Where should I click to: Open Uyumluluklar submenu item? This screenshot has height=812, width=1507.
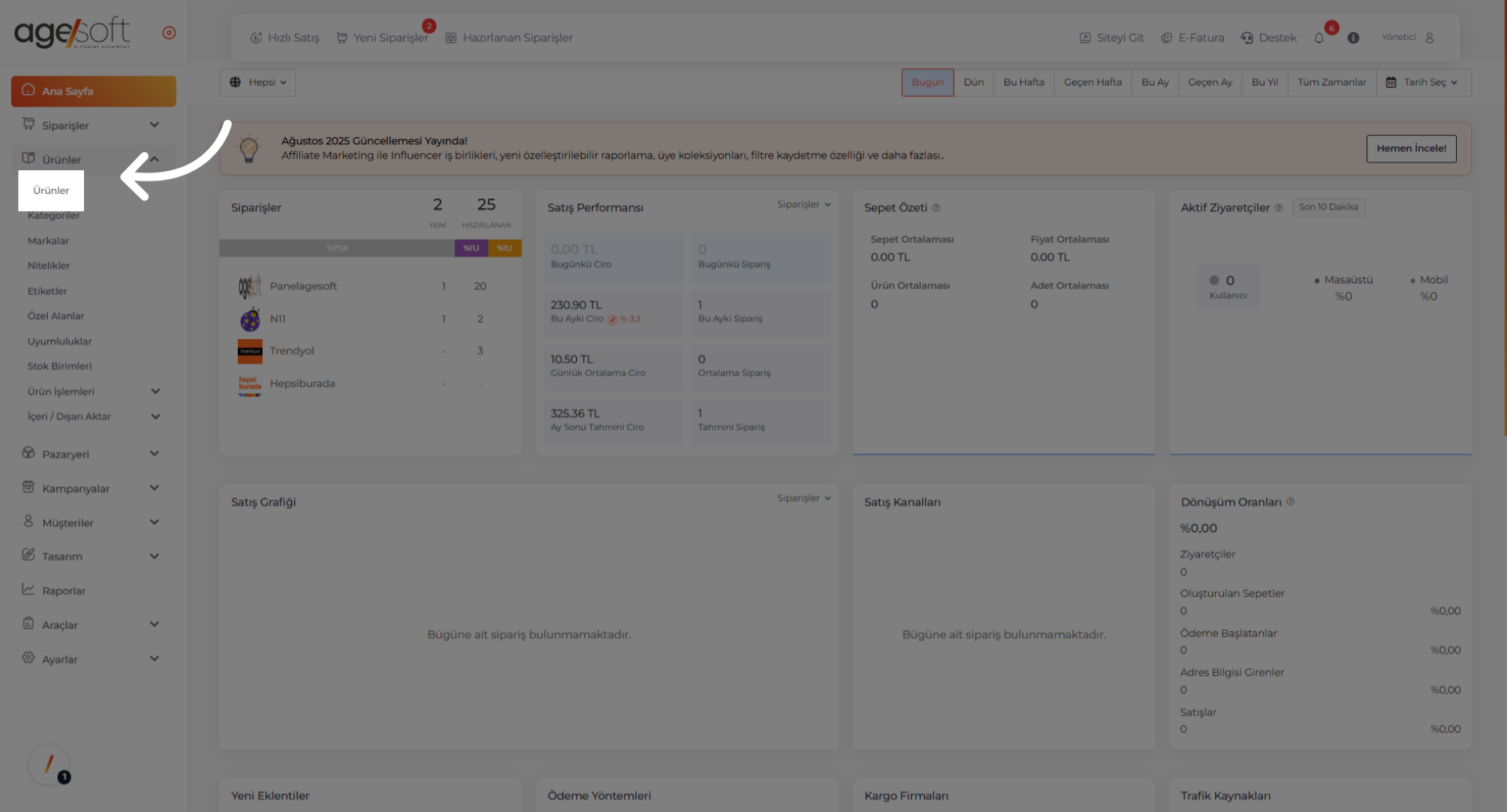(60, 341)
